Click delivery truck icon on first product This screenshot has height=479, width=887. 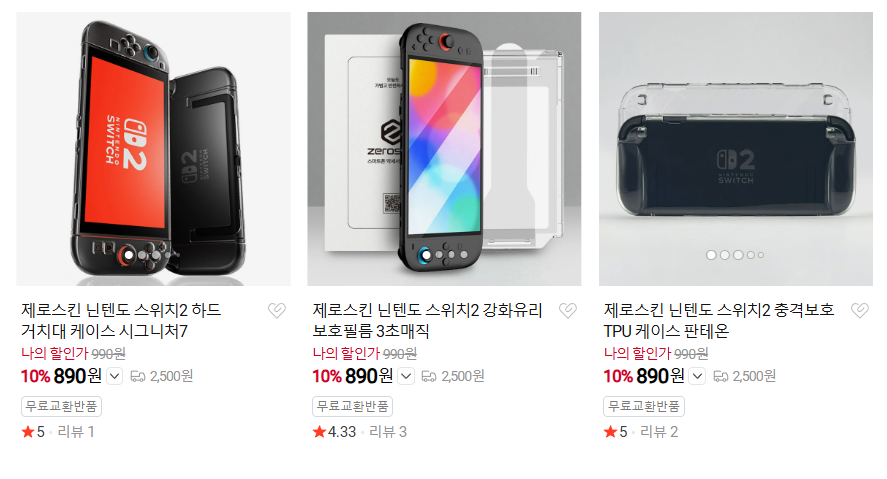(x=137, y=376)
